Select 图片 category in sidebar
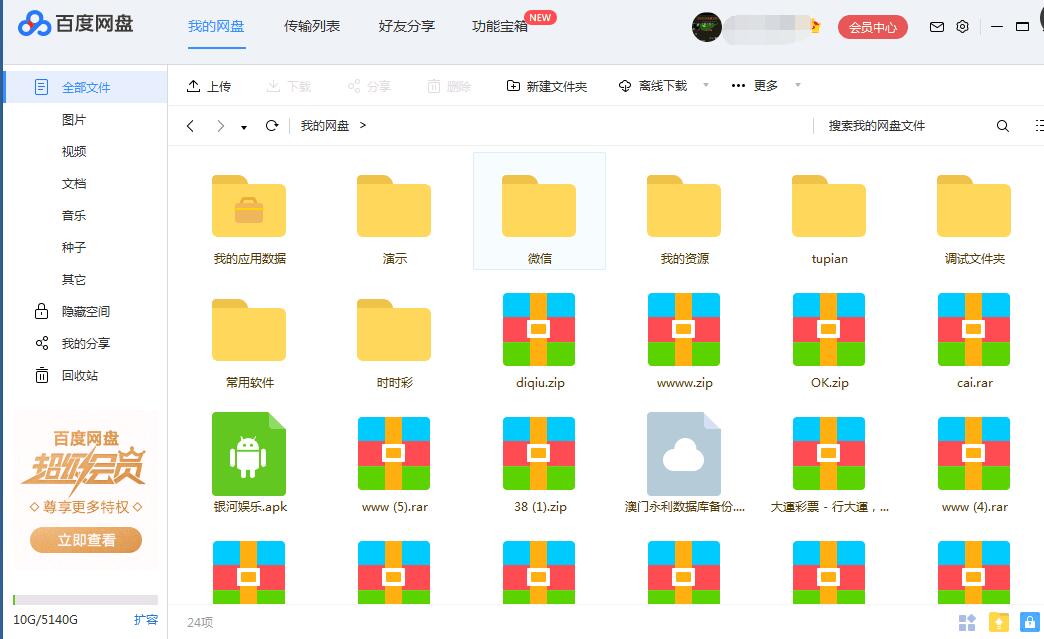This screenshot has width=1044, height=639. point(74,120)
